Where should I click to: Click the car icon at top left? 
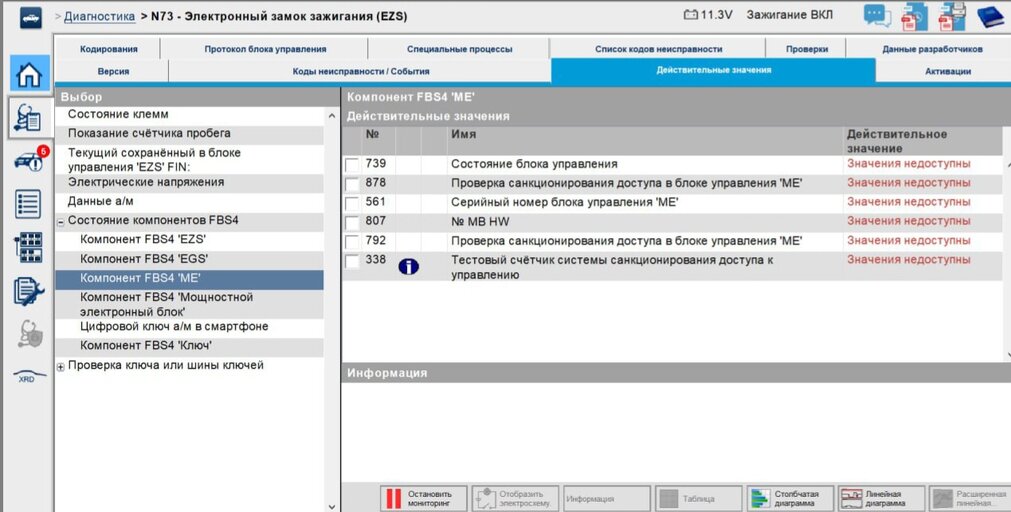click(x=30, y=17)
